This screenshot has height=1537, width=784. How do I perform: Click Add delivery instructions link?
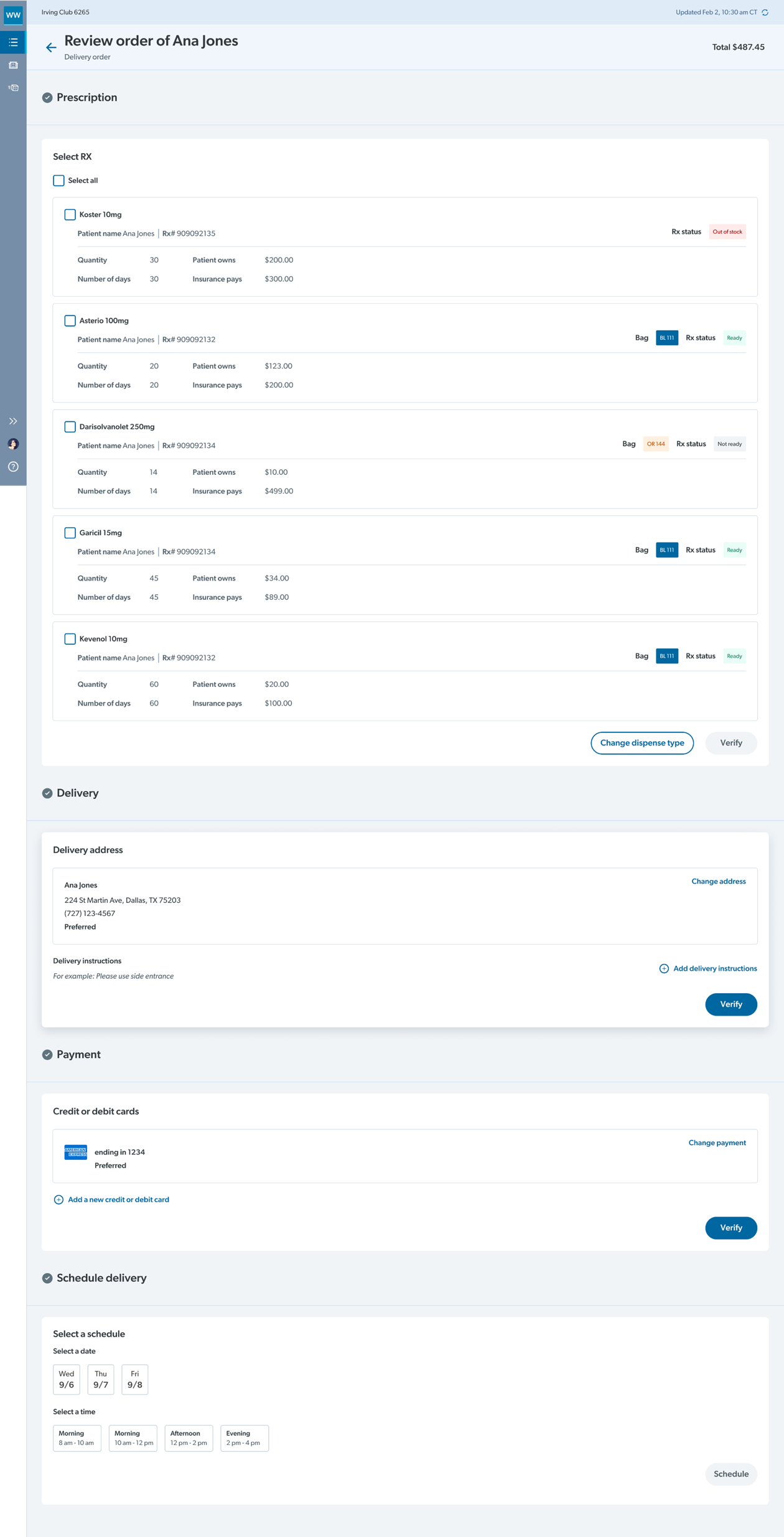715,969
